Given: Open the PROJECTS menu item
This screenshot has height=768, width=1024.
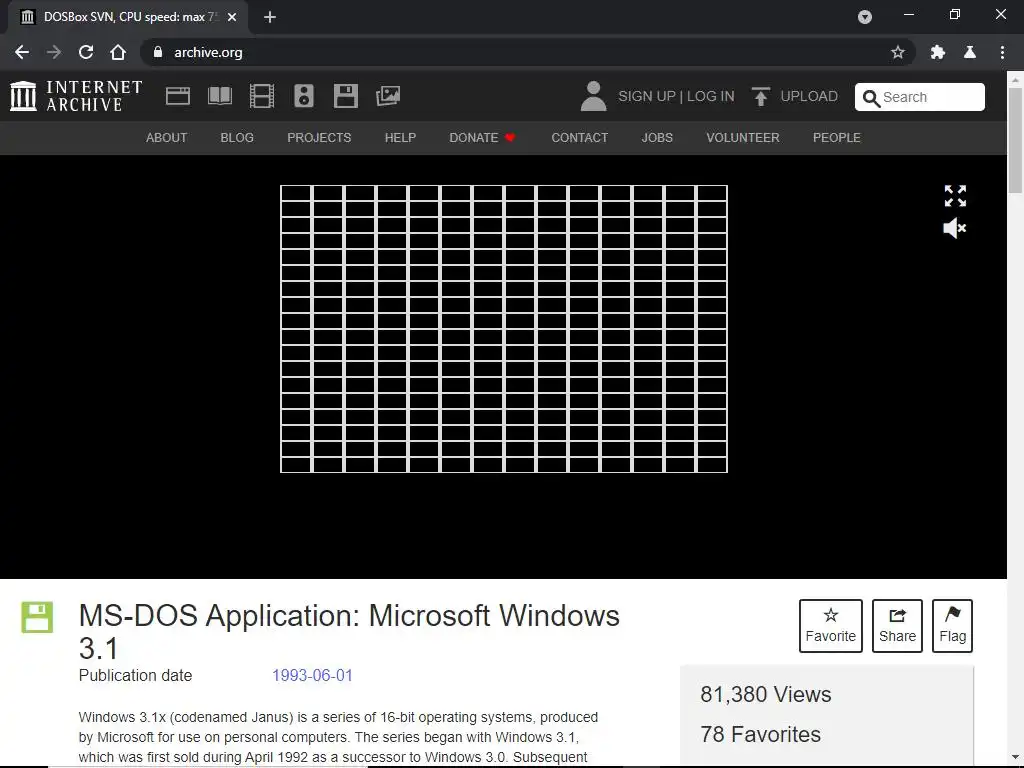Looking at the screenshot, I should (319, 138).
